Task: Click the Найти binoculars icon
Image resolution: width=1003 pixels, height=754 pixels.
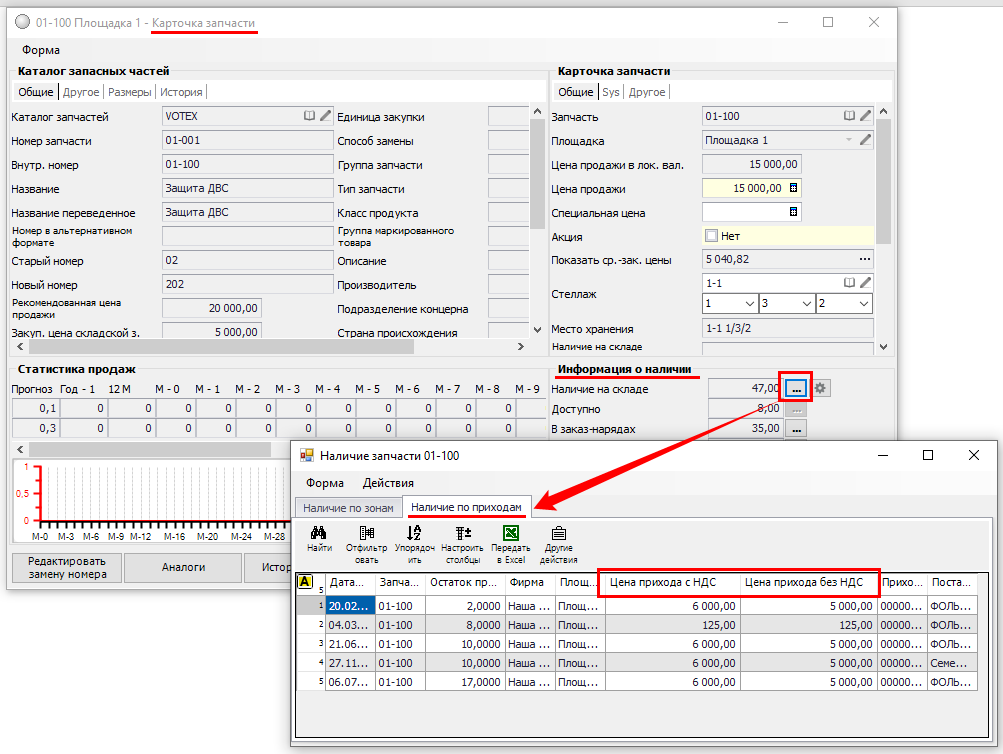Action: coord(320,533)
